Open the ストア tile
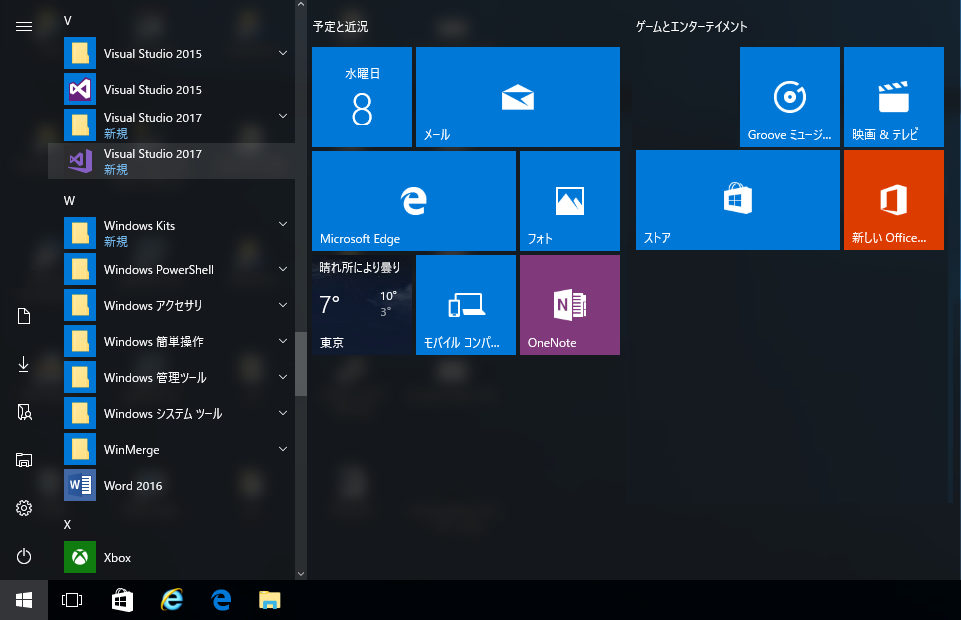961x620 pixels. point(738,200)
